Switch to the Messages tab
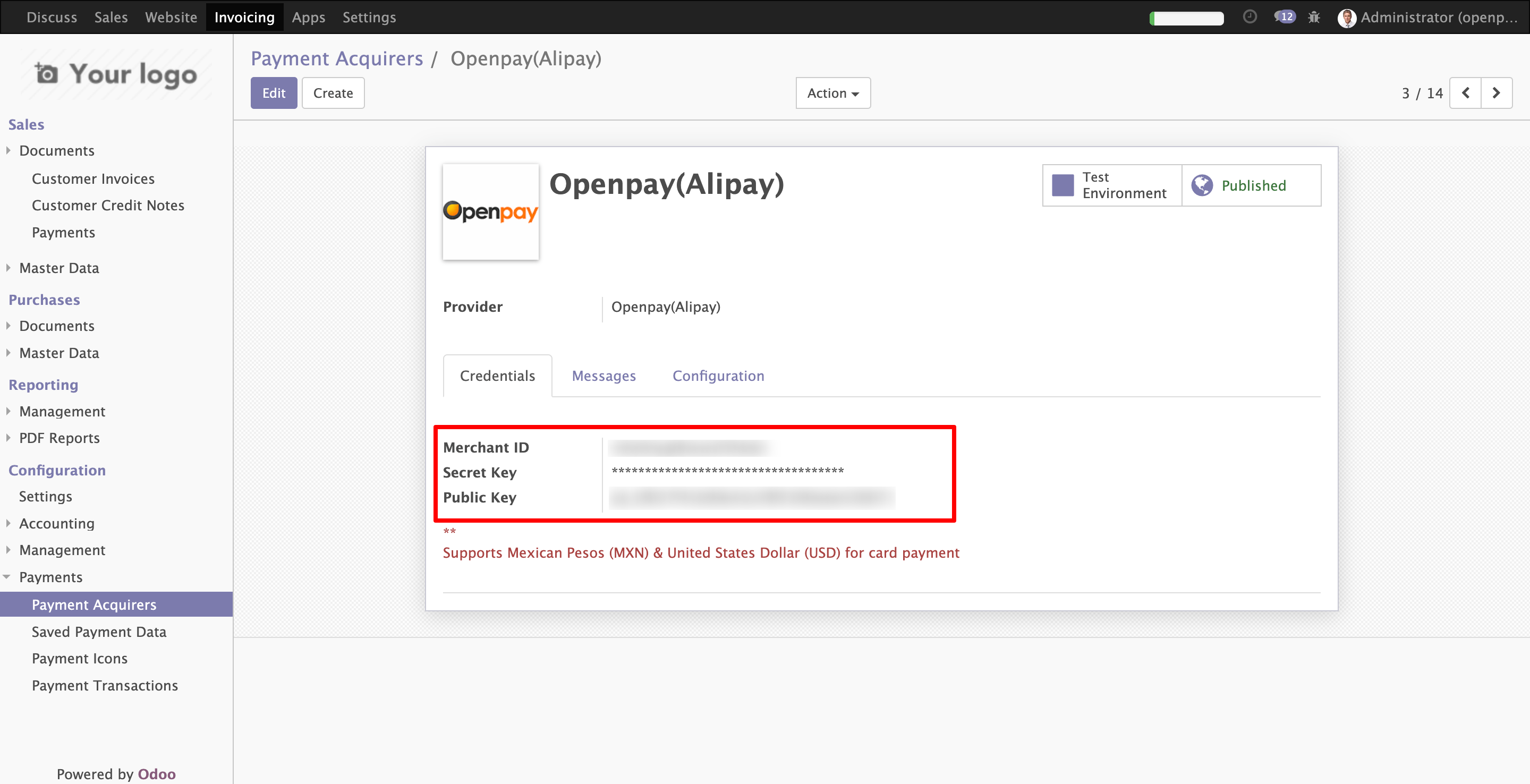 pos(603,376)
